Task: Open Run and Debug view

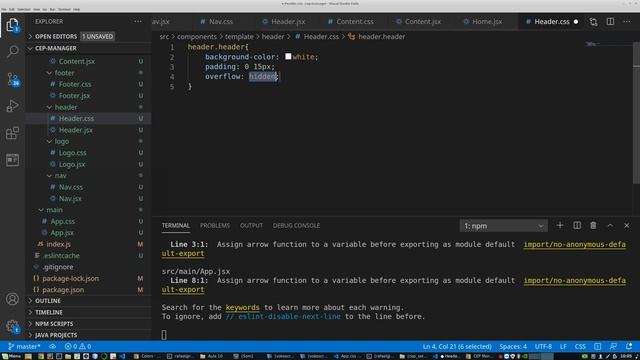Action: 13,106
